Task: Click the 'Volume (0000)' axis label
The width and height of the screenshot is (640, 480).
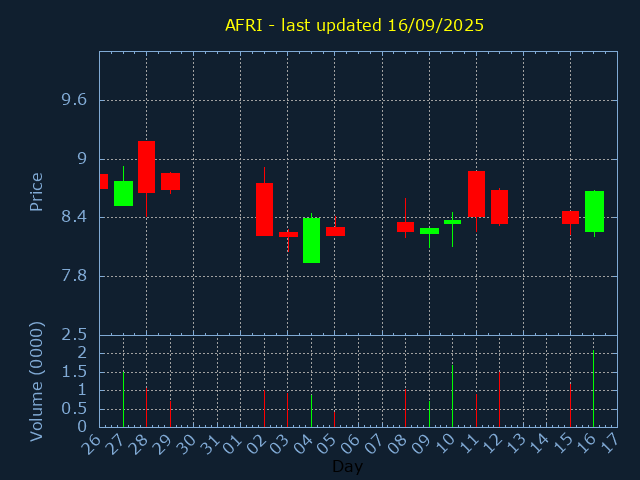Action: point(36,382)
